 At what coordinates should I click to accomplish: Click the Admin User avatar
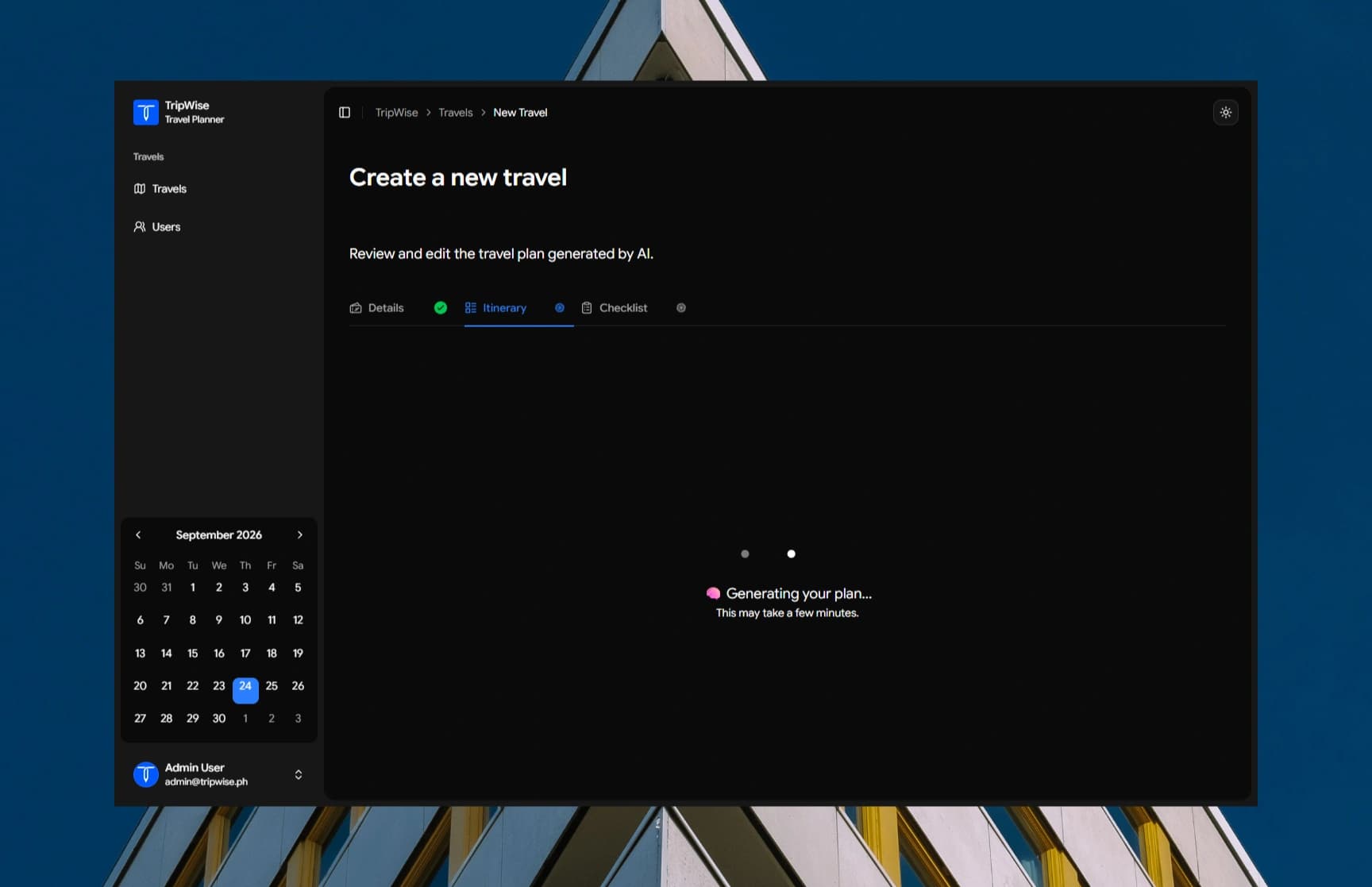(145, 774)
